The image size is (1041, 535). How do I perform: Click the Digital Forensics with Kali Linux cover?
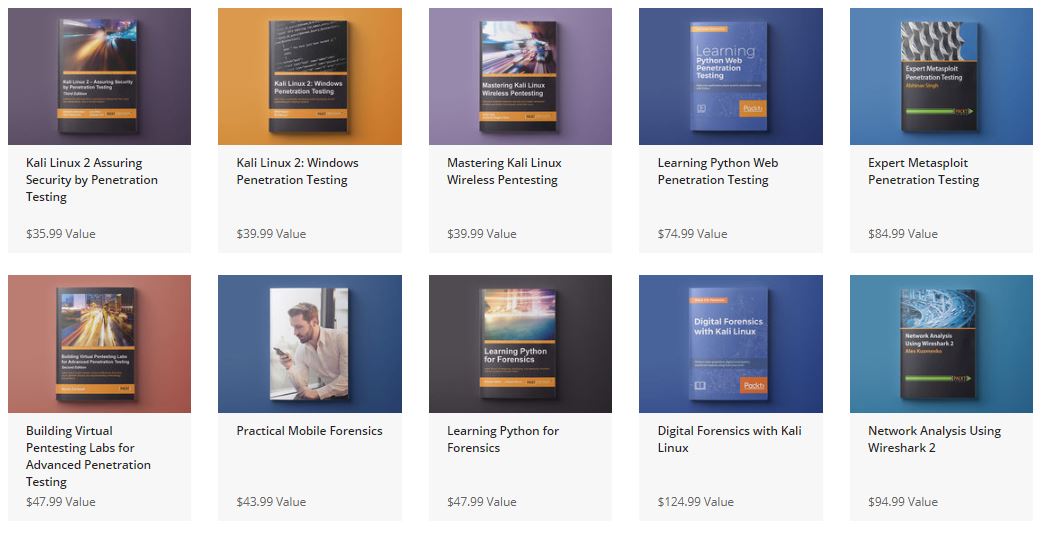(731, 344)
